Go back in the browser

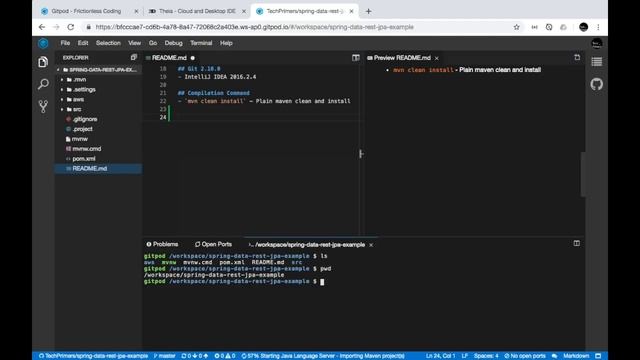click(42, 27)
